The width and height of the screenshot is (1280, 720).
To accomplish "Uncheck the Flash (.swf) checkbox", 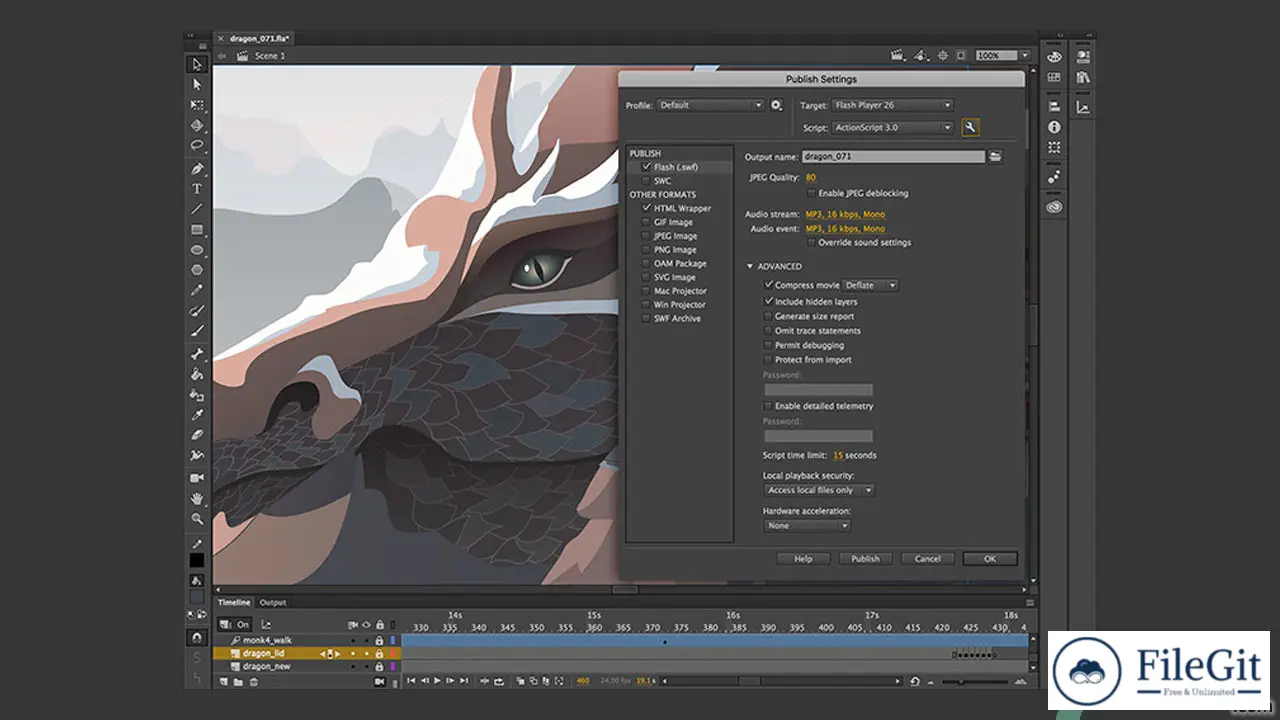I will [x=647, y=167].
